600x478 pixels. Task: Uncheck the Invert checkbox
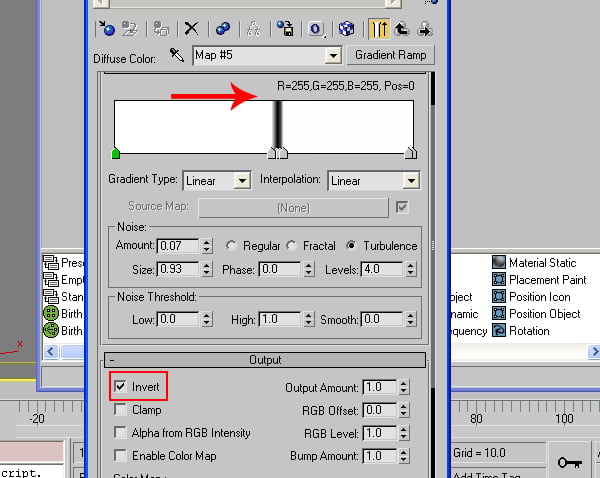[120, 386]
